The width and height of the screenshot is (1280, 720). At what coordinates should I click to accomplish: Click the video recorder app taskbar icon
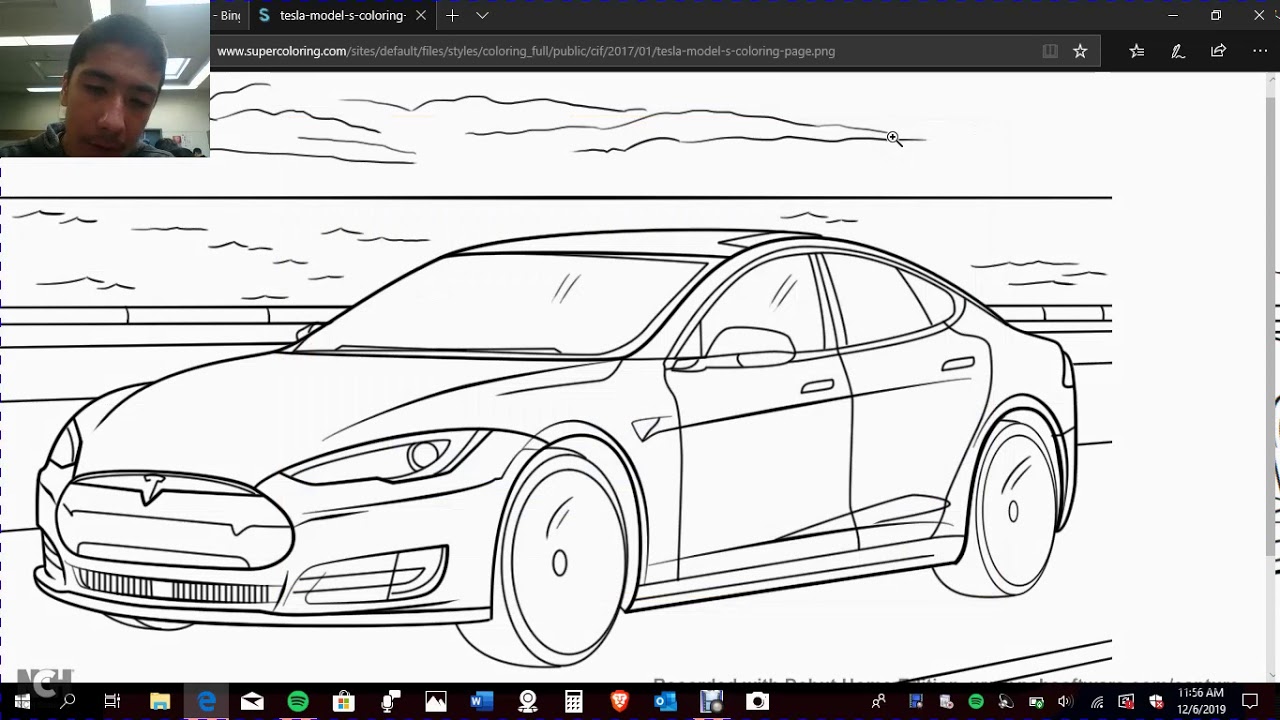(711, 702)
